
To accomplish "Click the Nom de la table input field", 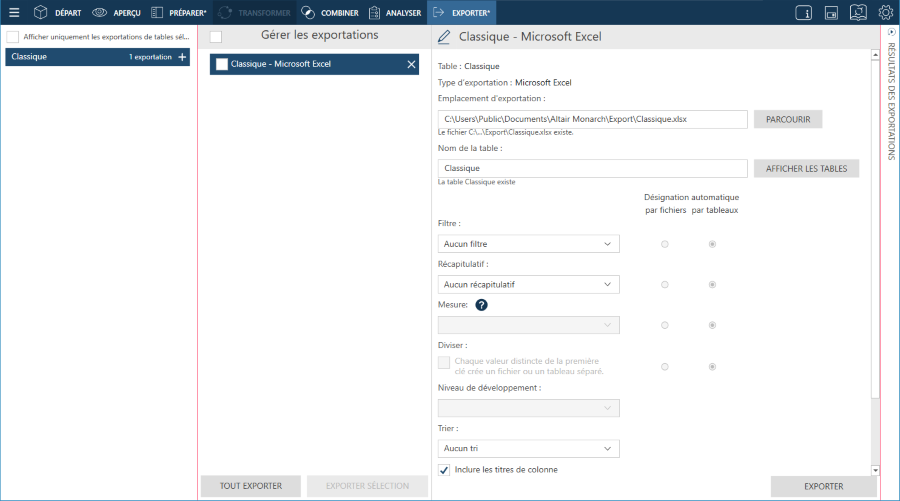I will coord(593,169).
